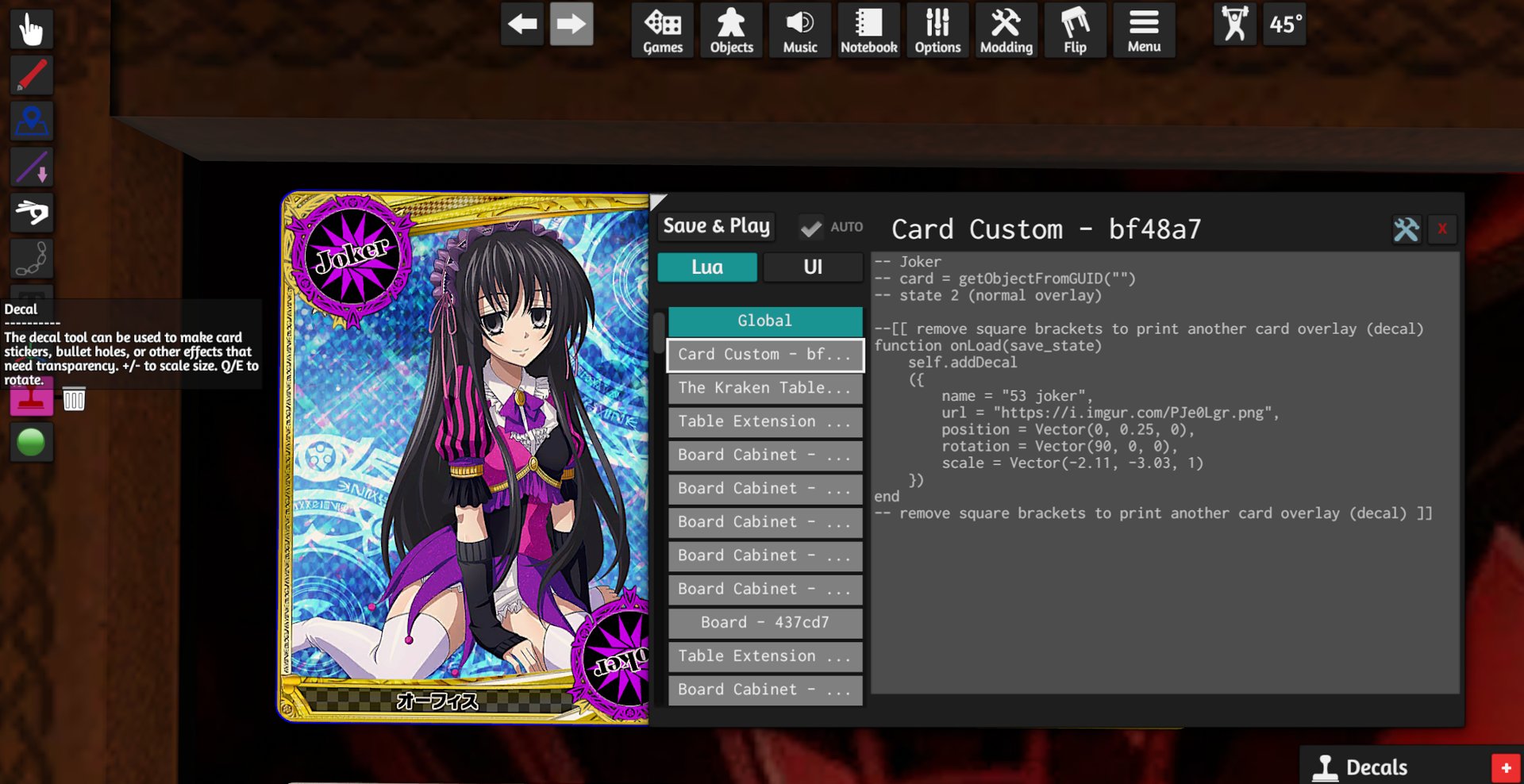Open scripting editor tools wrench icon
The height and width of the screenshot is (784, 1524).
coord(1407,229)
